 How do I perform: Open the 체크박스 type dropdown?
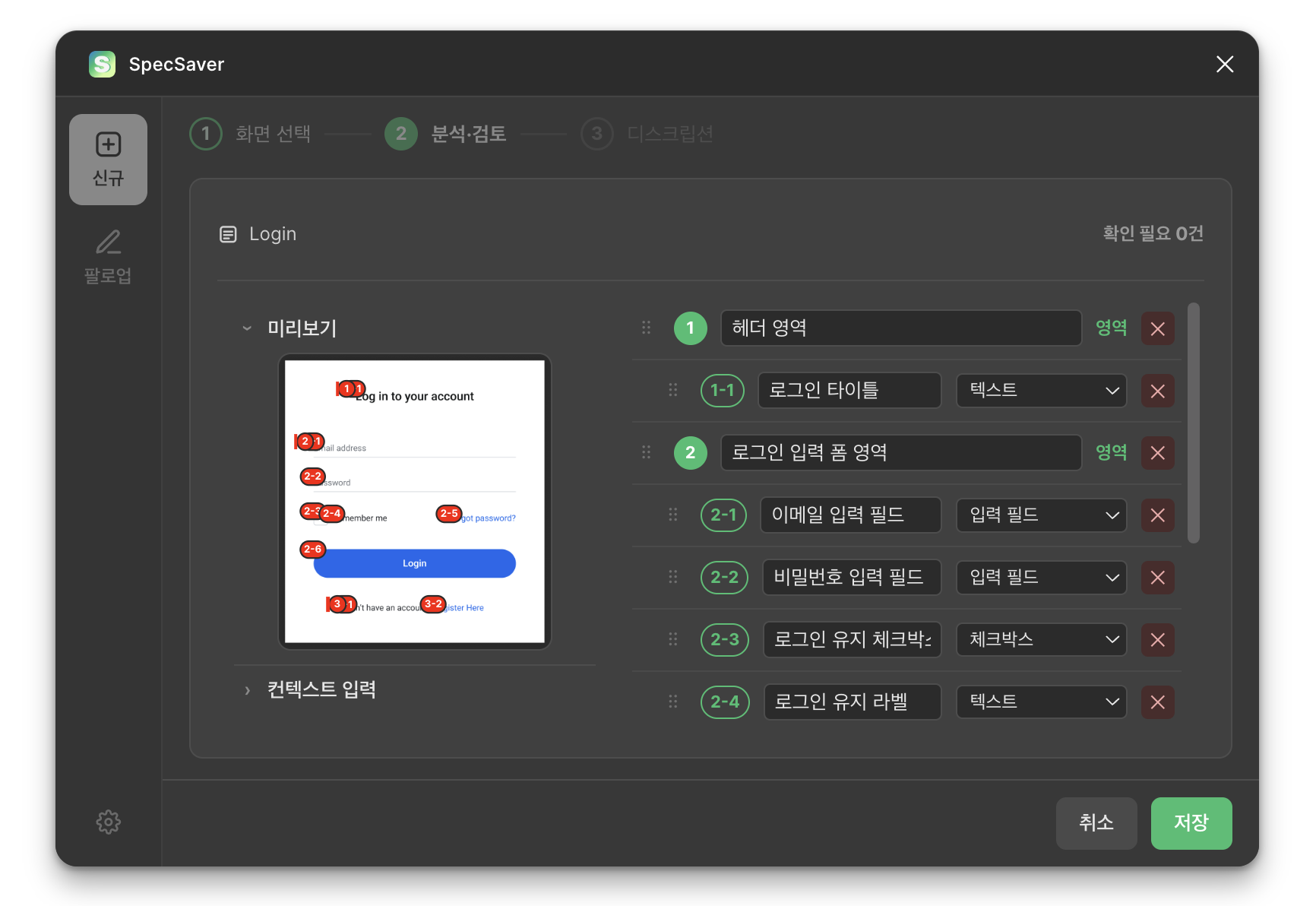pyautogui.click(x=1042, y=640)
